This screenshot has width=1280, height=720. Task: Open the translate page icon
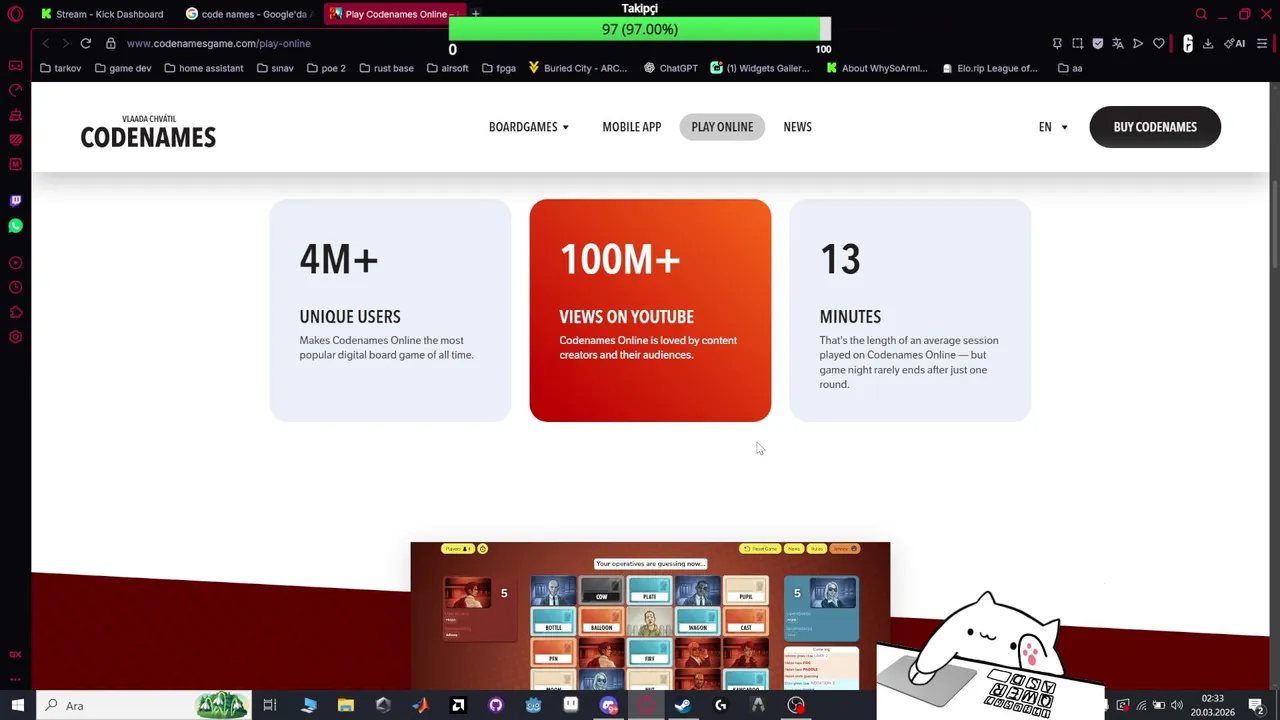click(x=1118, y=43)
